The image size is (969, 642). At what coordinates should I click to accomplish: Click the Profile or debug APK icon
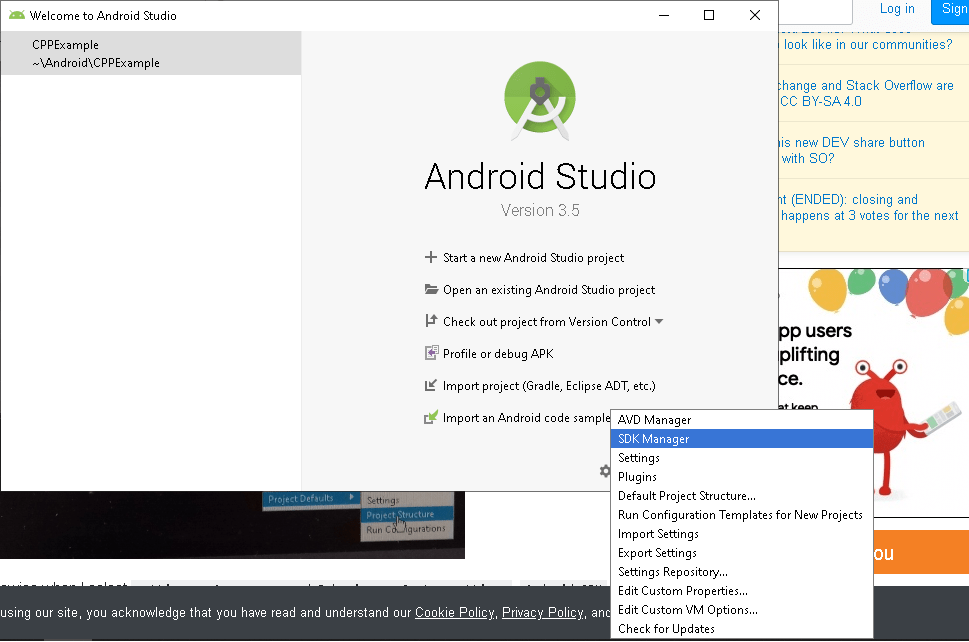431,353
